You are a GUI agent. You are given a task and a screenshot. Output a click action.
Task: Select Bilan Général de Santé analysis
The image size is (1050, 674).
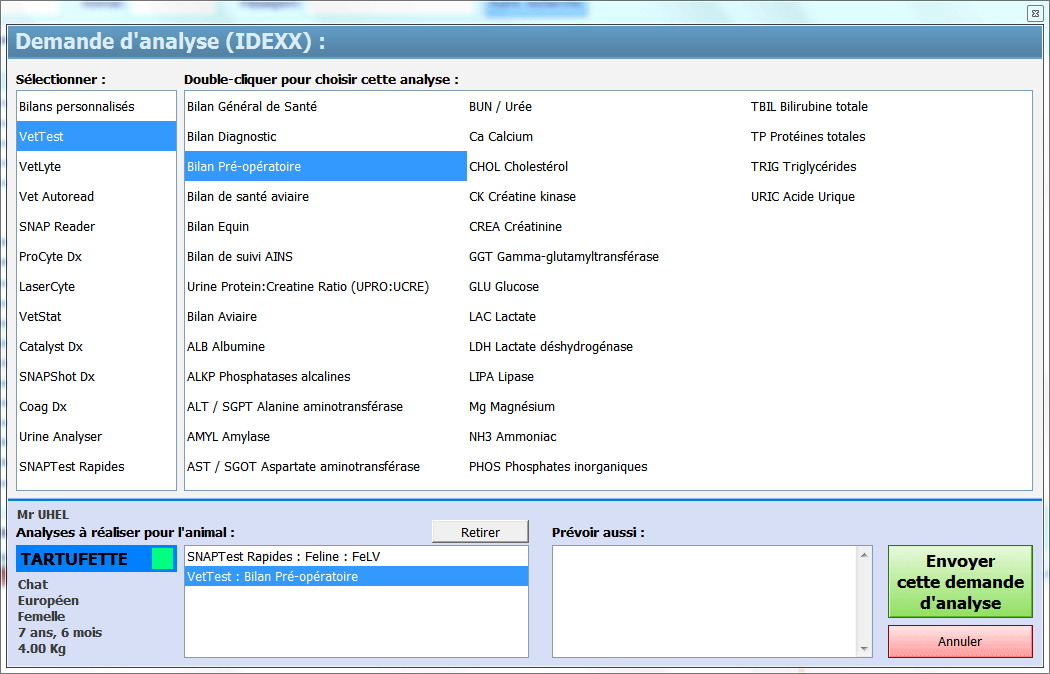click(x=252, y=106)
